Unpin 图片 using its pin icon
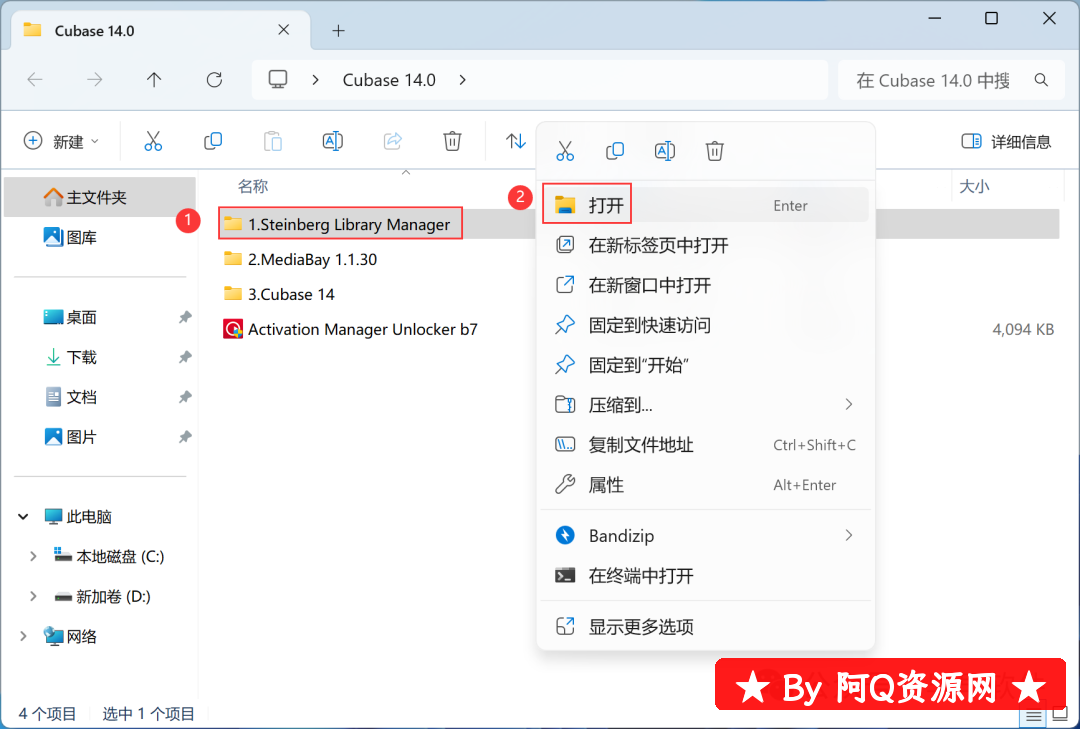 pos(185,437)
